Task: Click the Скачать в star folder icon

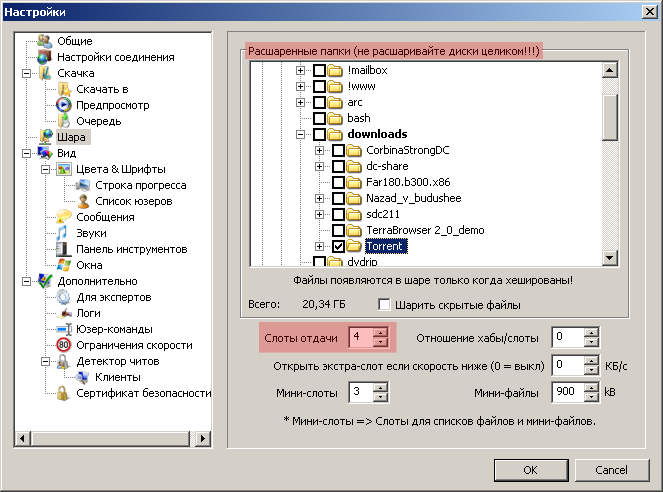Action: [x=64, y=89]
